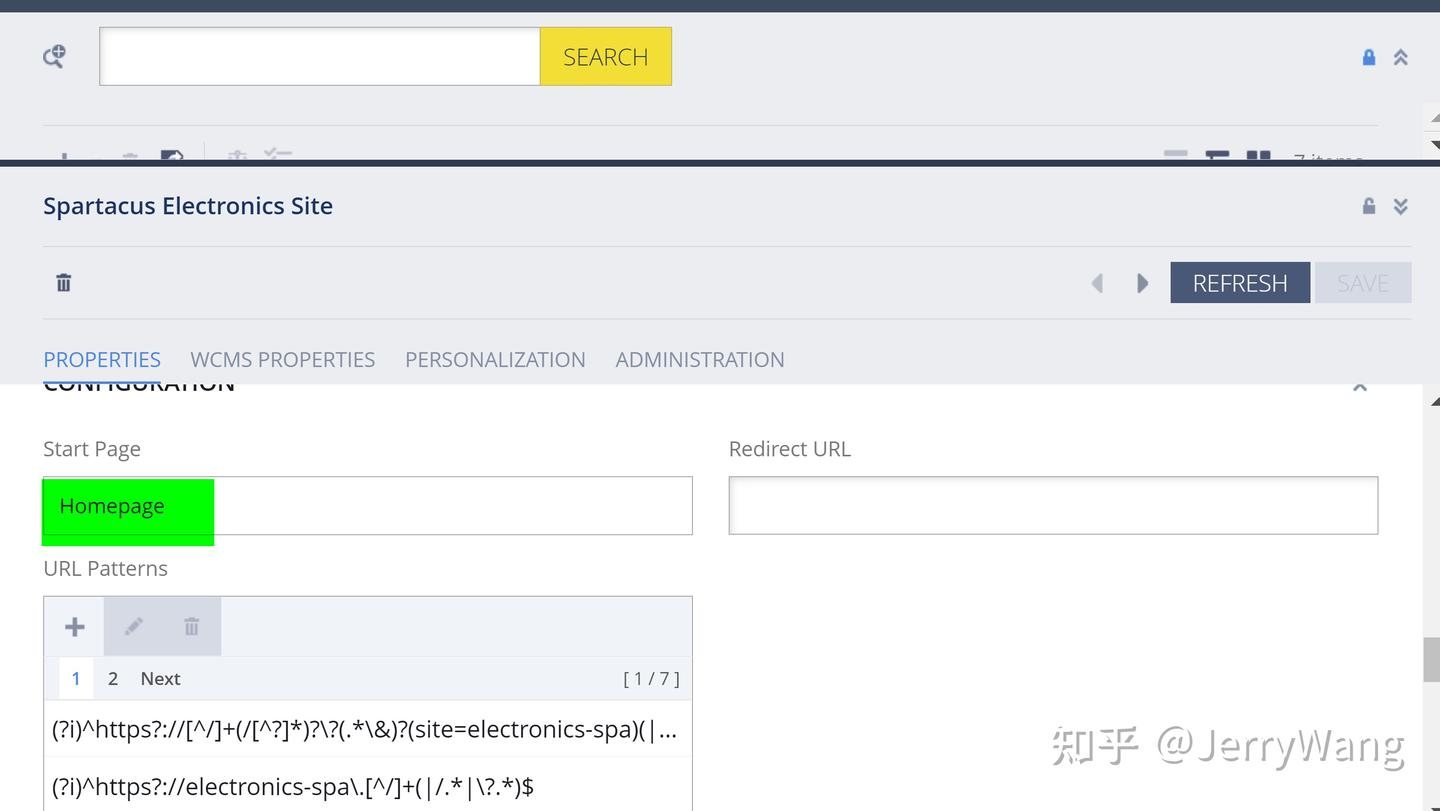The width and height of the screenshot is (1440, 811).
Task: Delete the Spartacus Electronics Site item
Action: click(64, 283)
